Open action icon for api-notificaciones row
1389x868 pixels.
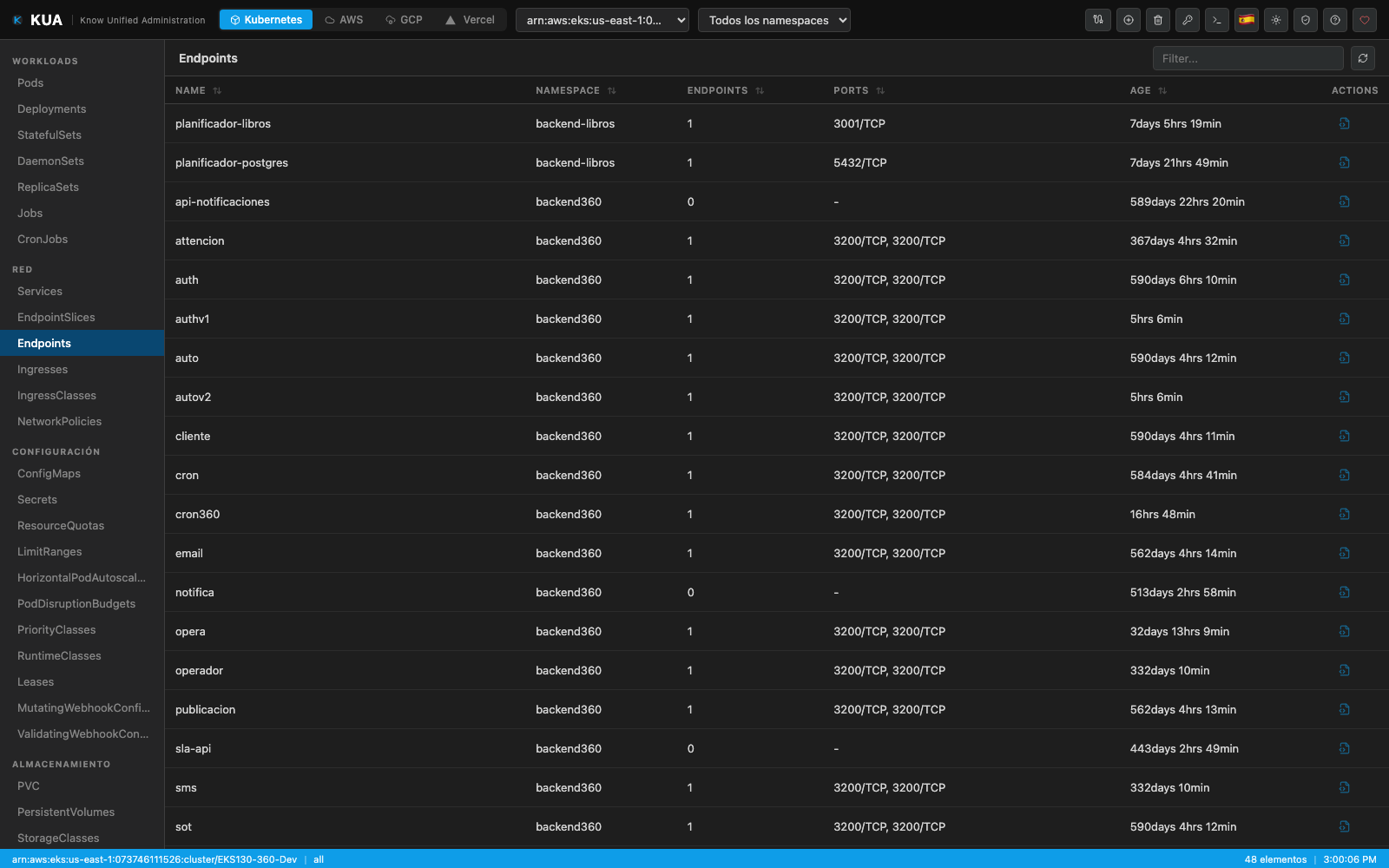[x=1344, y=201]
